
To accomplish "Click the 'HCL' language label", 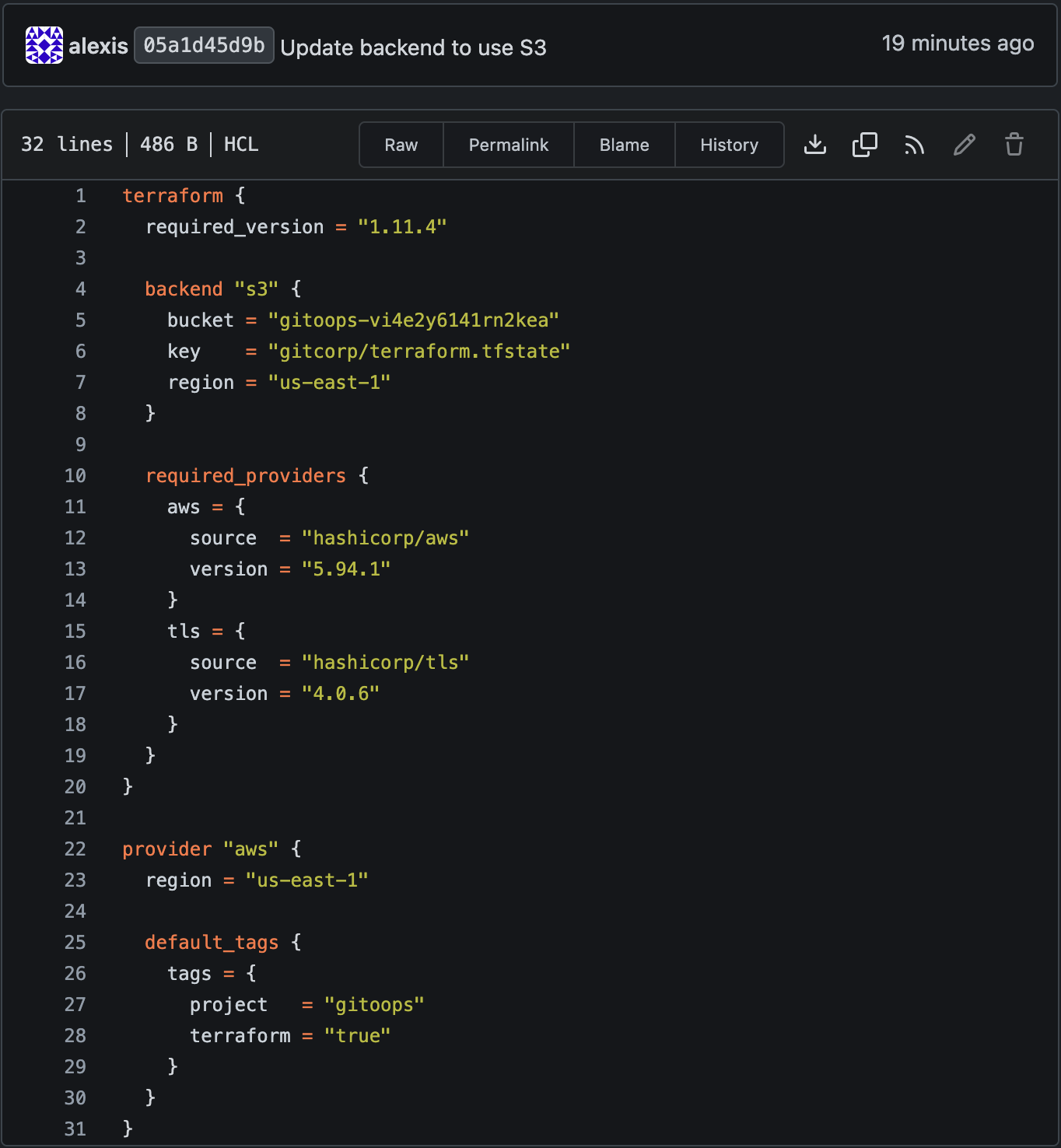I will 241,145.
